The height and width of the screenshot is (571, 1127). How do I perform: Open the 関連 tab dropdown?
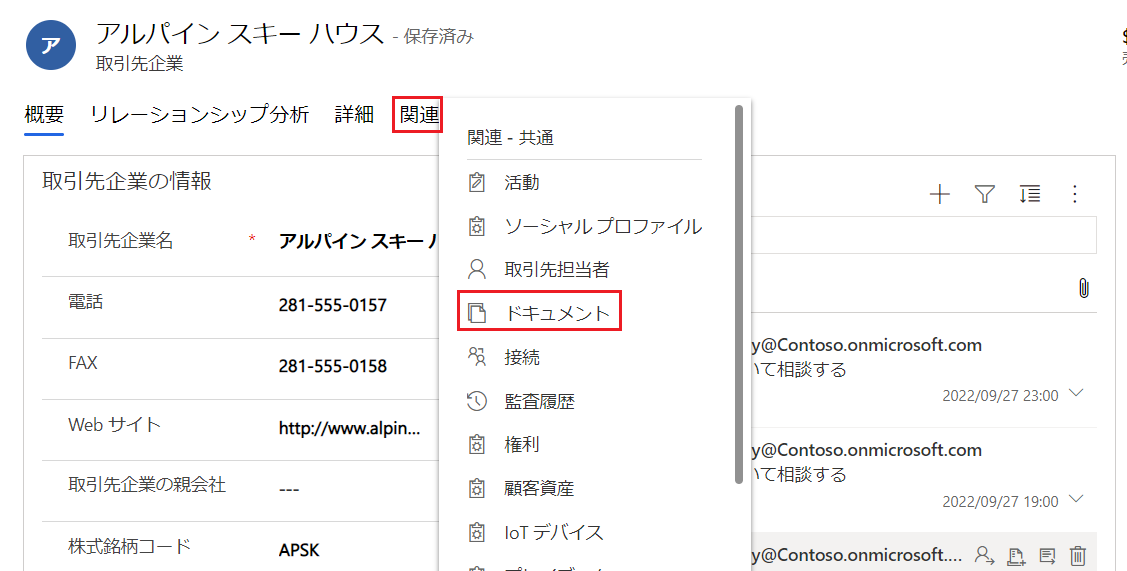point(418,114)
